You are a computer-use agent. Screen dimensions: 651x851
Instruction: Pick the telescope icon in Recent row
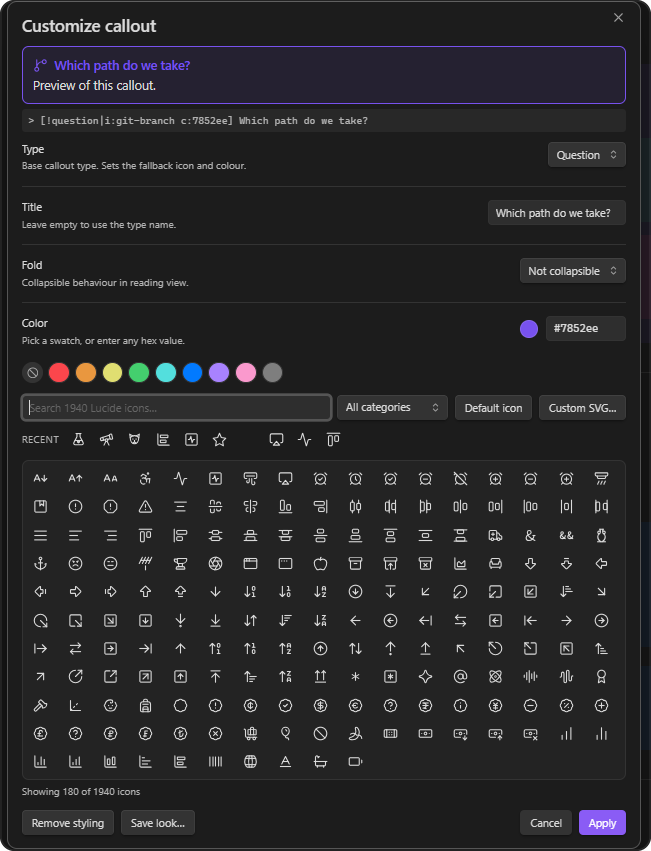click(x=106, y=440)
